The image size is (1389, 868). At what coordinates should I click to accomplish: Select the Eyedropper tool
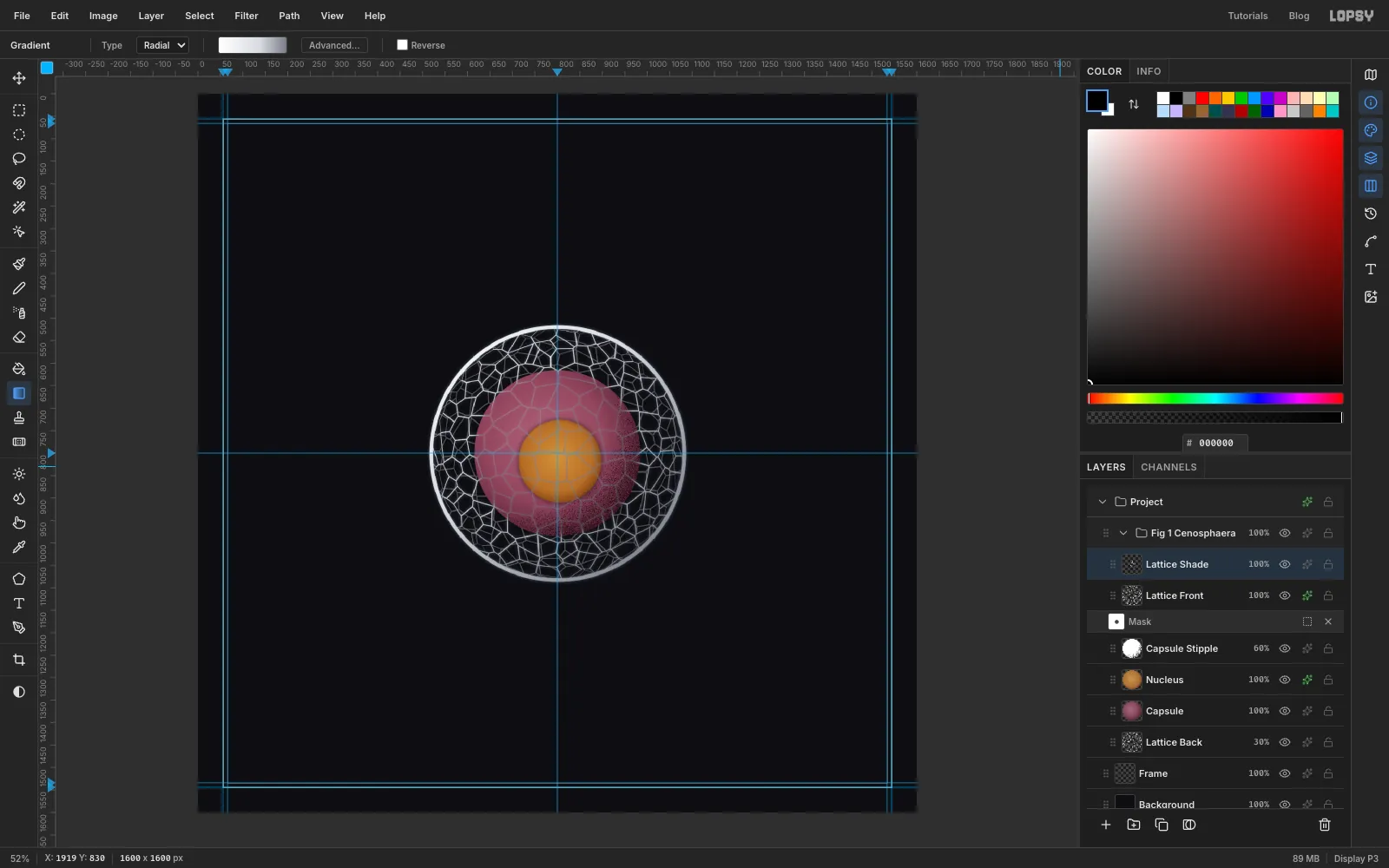[x=19, y=547]
